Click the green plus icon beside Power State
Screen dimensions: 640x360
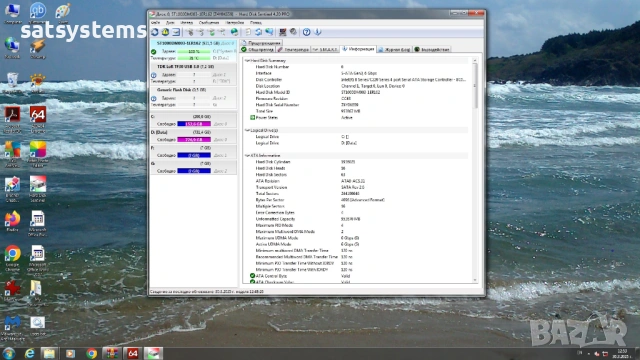coord(252,118)
